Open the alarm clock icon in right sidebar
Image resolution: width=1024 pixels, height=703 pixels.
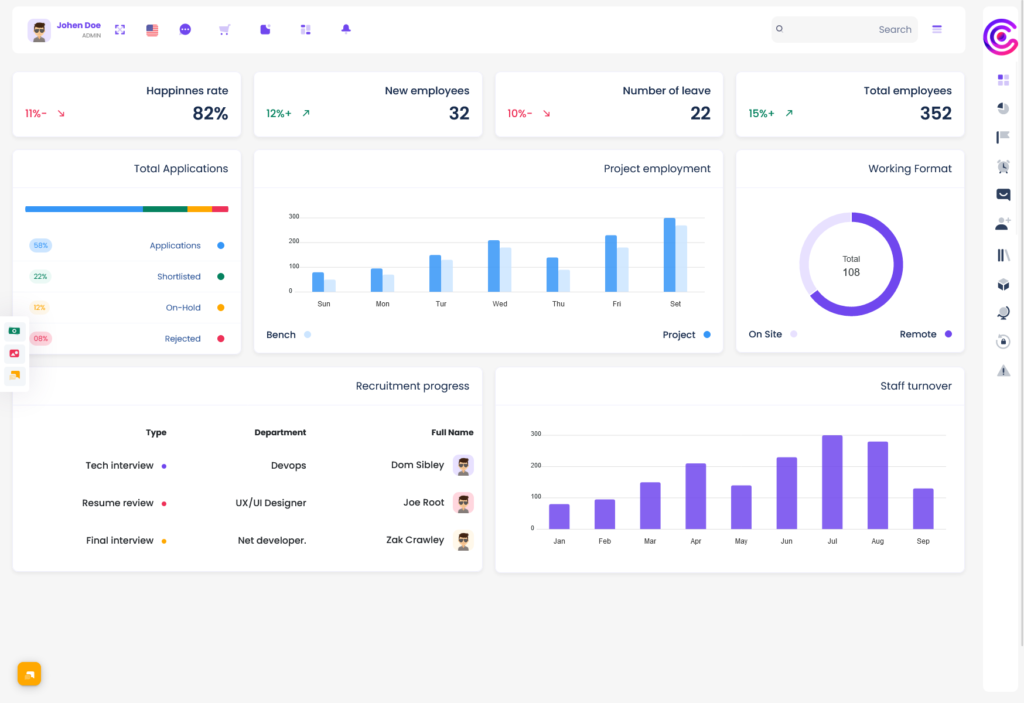coord(1003,166)
